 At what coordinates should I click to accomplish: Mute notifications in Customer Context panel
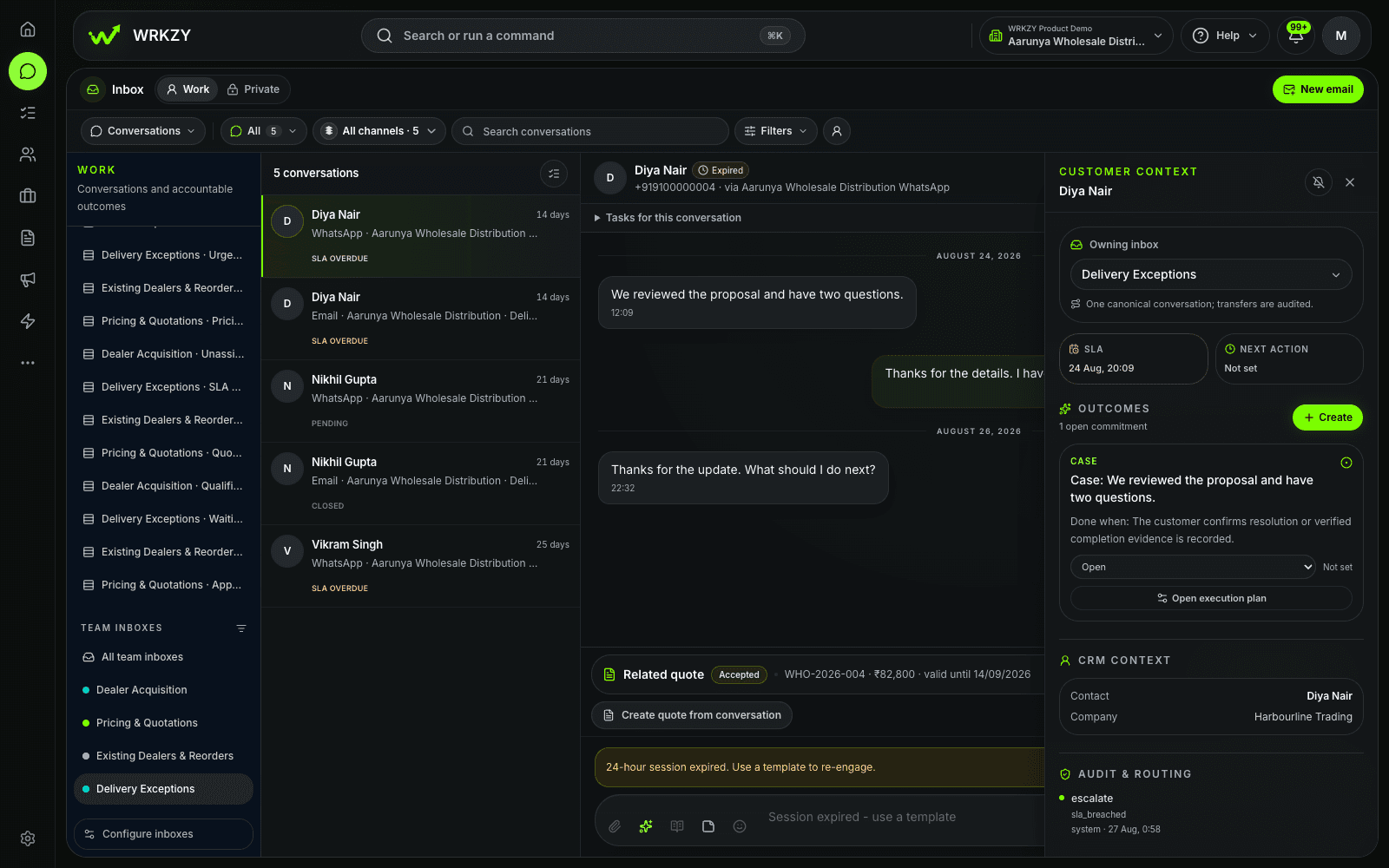click(1319, 182)
